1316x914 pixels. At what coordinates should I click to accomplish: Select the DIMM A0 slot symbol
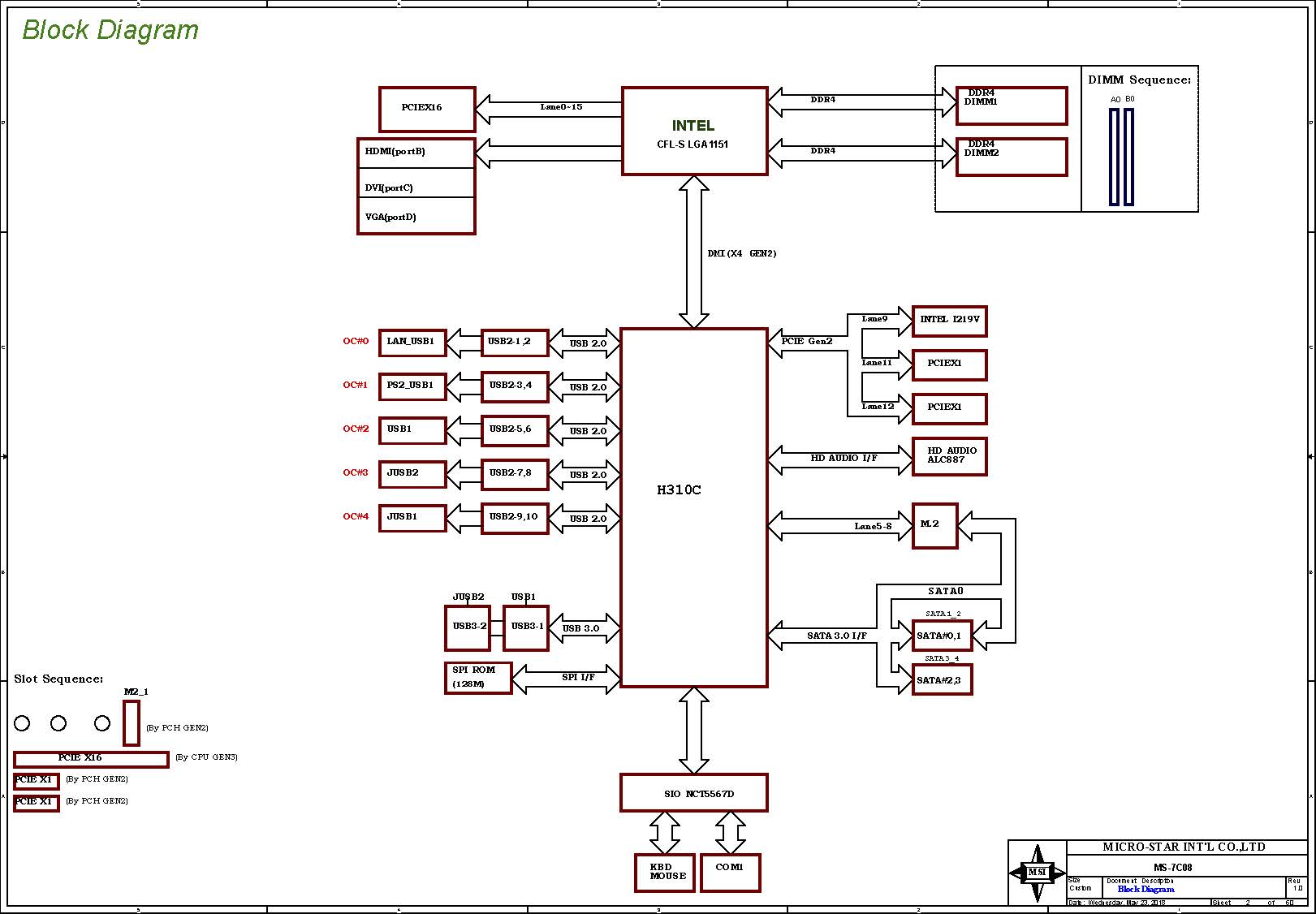pos(1115,157)
